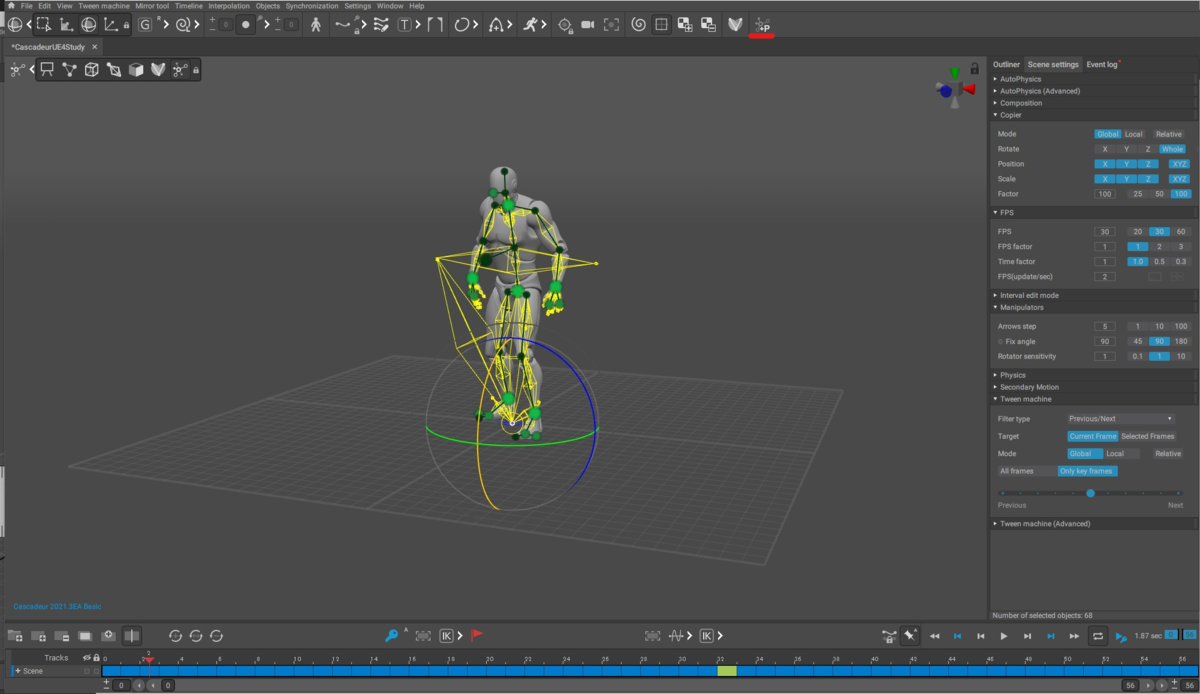Click the left IK icon above timeline
1200x694 pixels.
(x=447, y=635)
